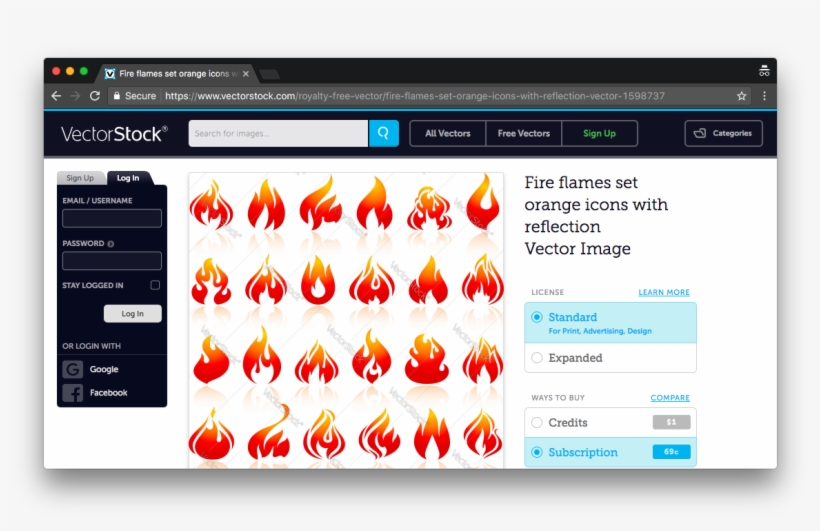Click the Log In submit button
The image size is (820, 531).
(132, 314)
